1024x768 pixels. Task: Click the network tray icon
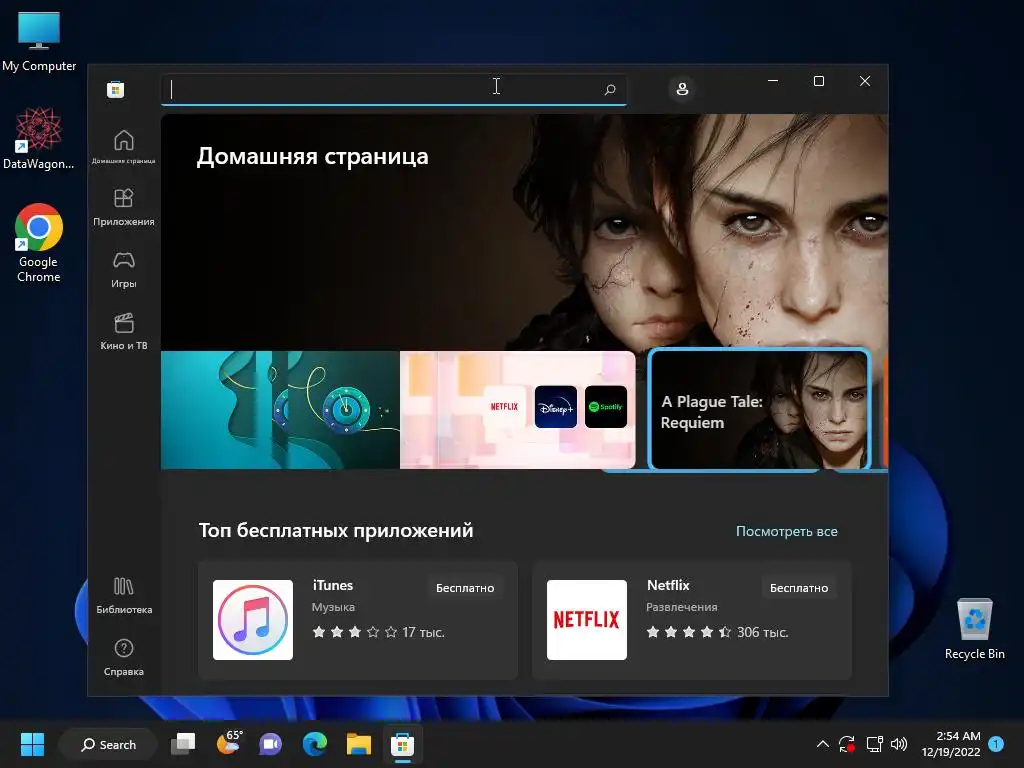874,744
